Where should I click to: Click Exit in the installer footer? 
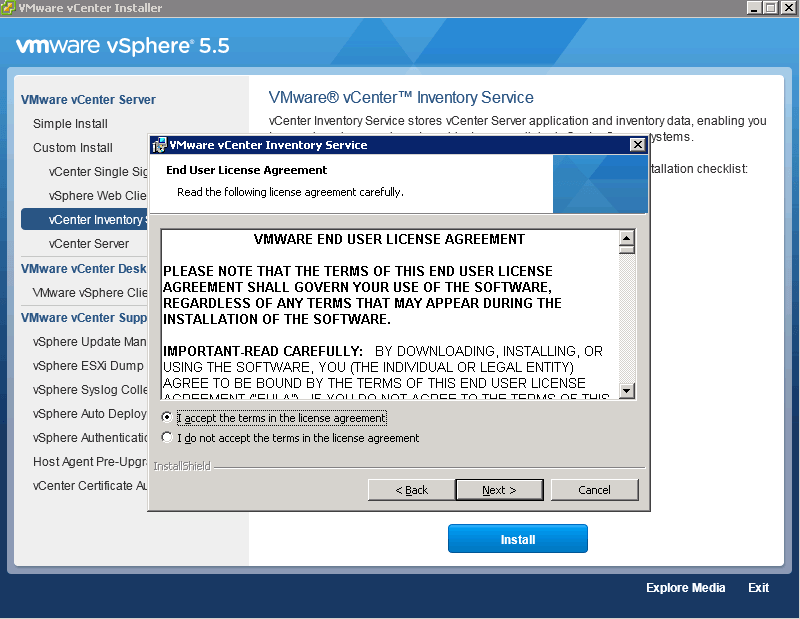pyautogui.click(x=758, y=588)
